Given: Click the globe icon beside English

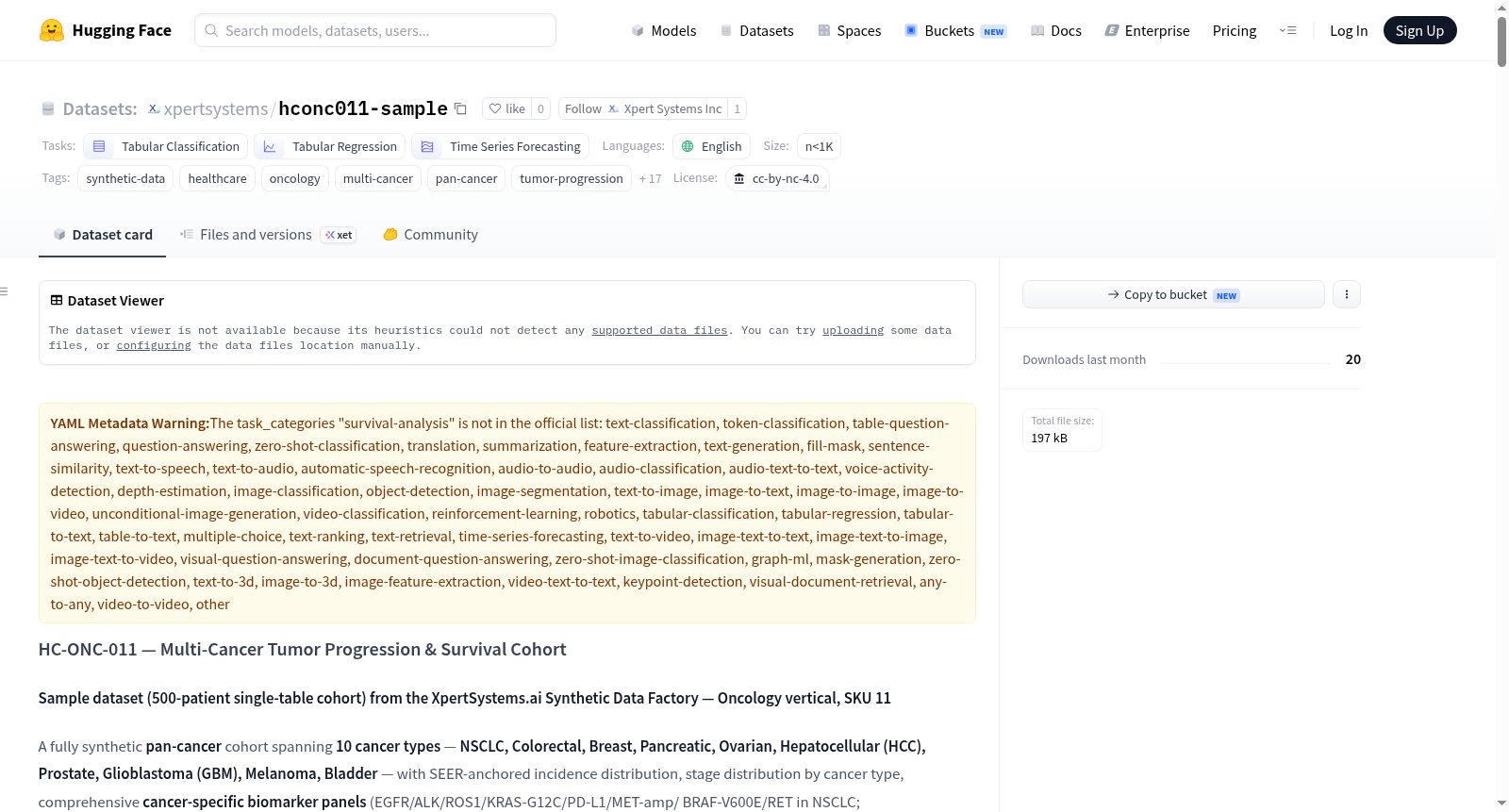Looking at the screenshot, I should 688,146.
